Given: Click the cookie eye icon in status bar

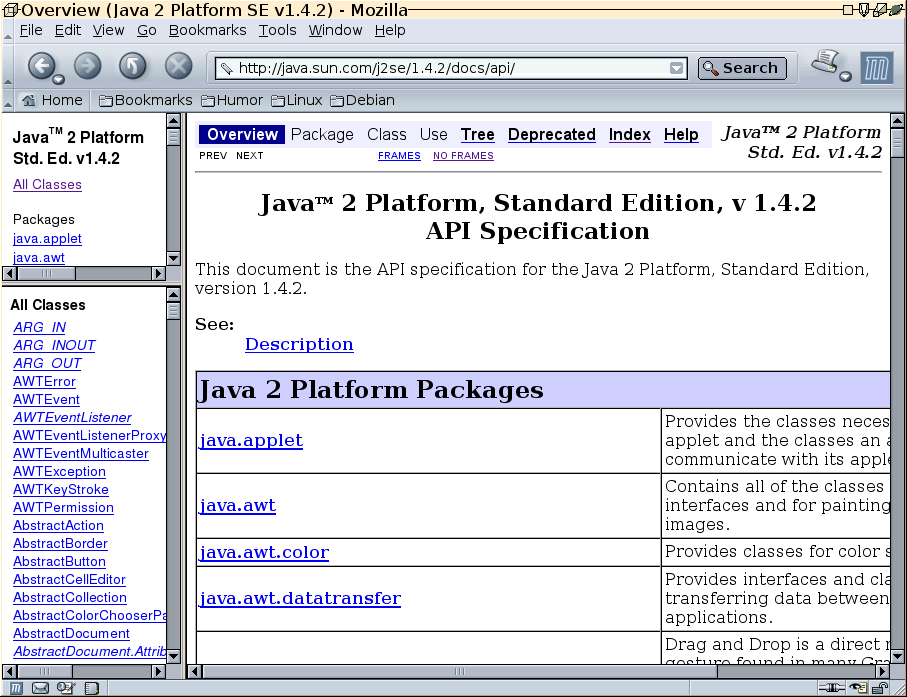Looking at the screenshot, I should point(858,688).
